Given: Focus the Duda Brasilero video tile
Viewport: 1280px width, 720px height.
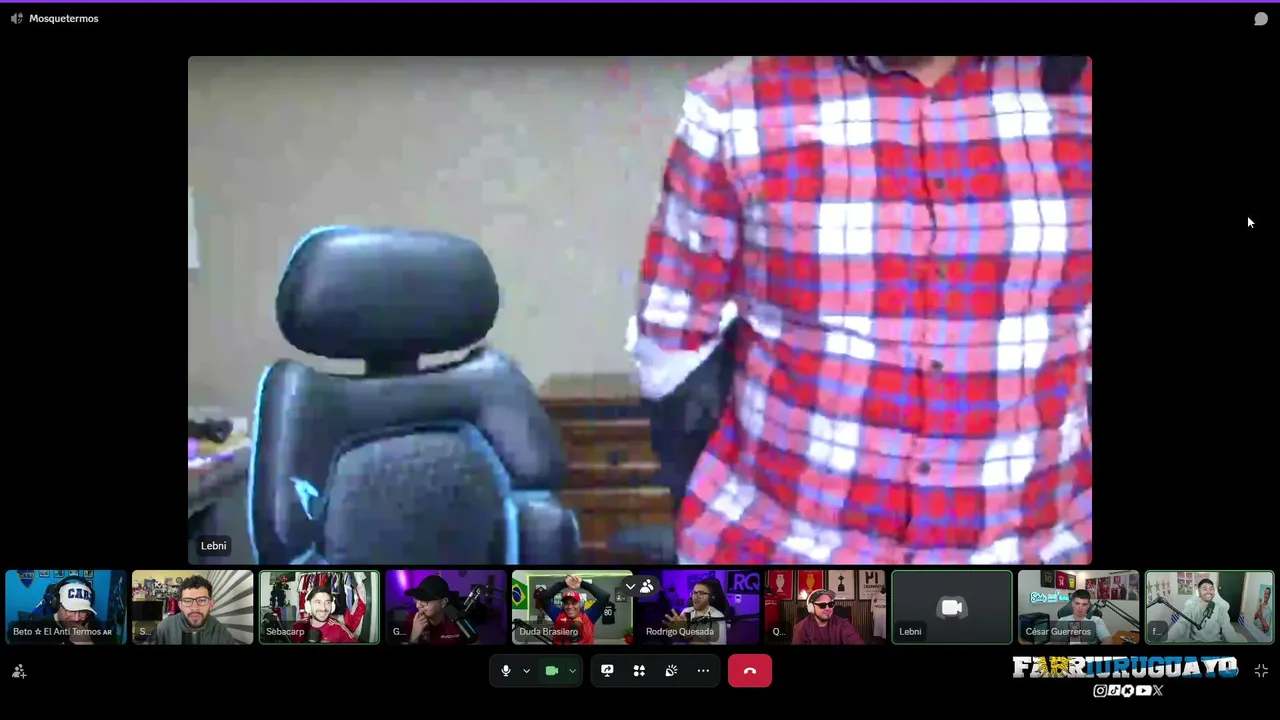Looking at the screenshot, I should point(572,607).
